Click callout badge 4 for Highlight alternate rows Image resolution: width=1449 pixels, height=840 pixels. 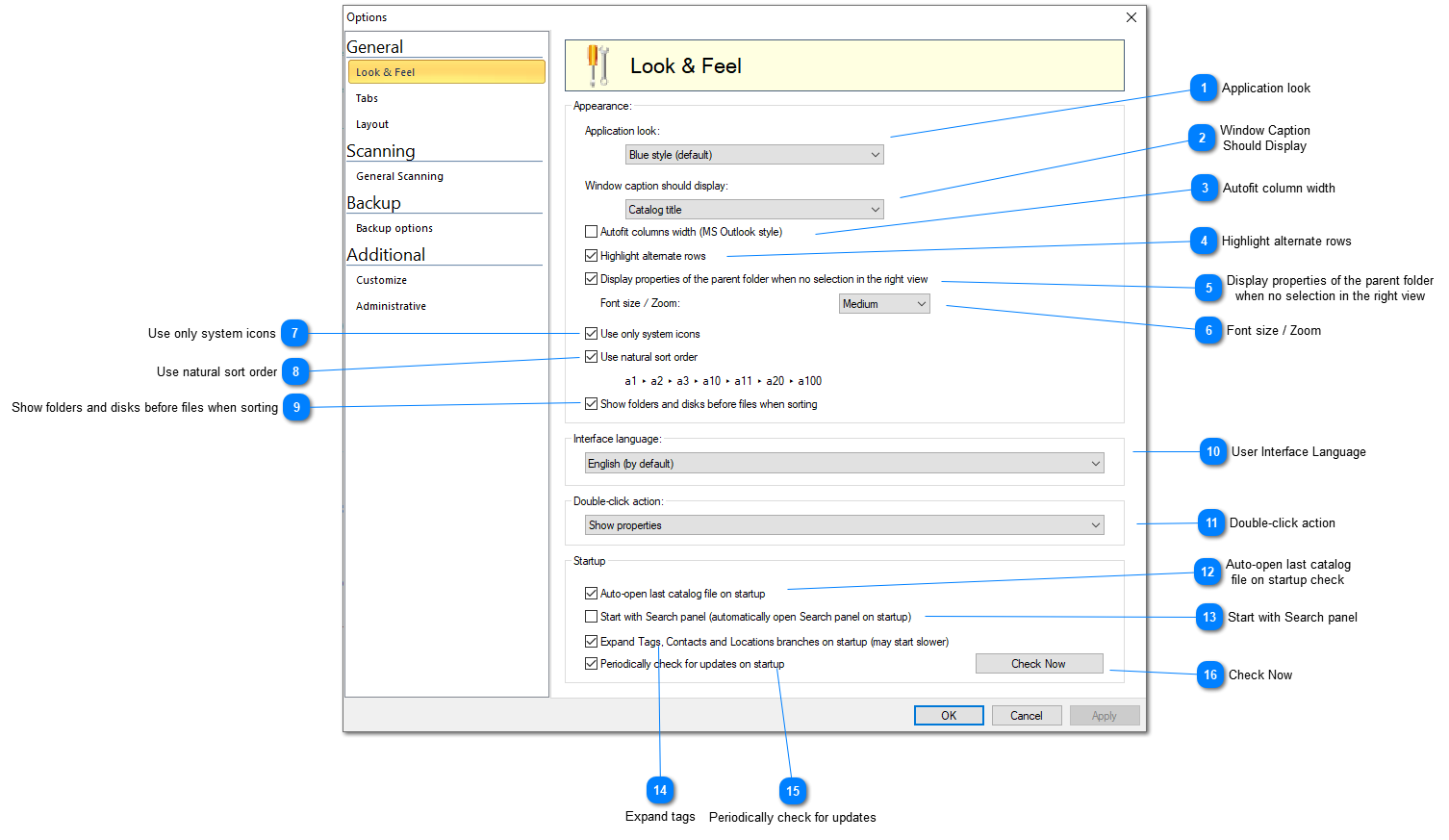coord(1203,242)
